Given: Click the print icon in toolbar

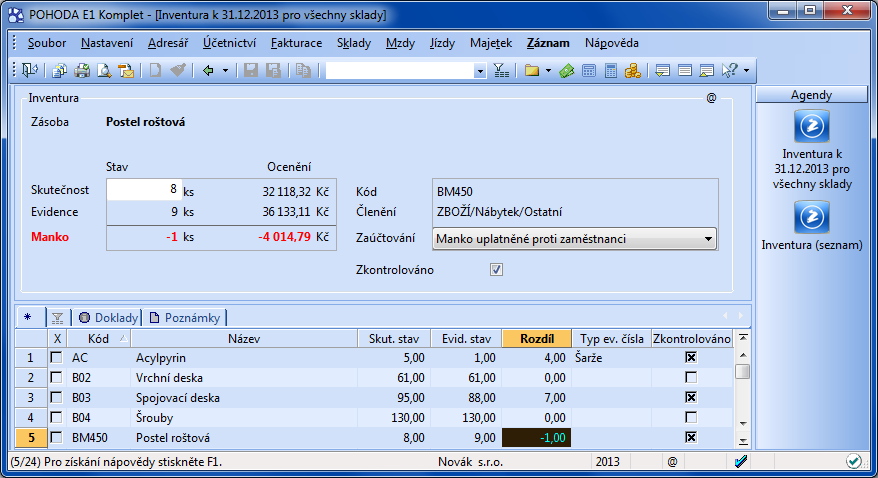Looking at the screenshot, I should (82, 71).
